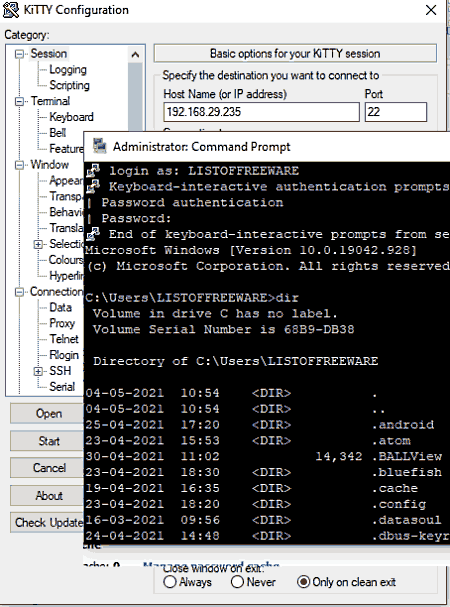Screen dimensions: 450x607
Task: Click the 'Microsoft Windows [Version' line
Action: [251, 250]
